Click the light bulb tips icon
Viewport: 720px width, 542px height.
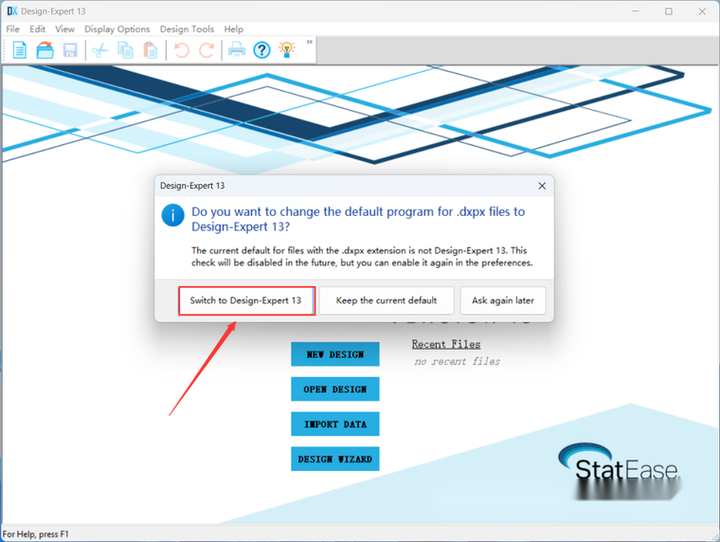tap(287, 49)
